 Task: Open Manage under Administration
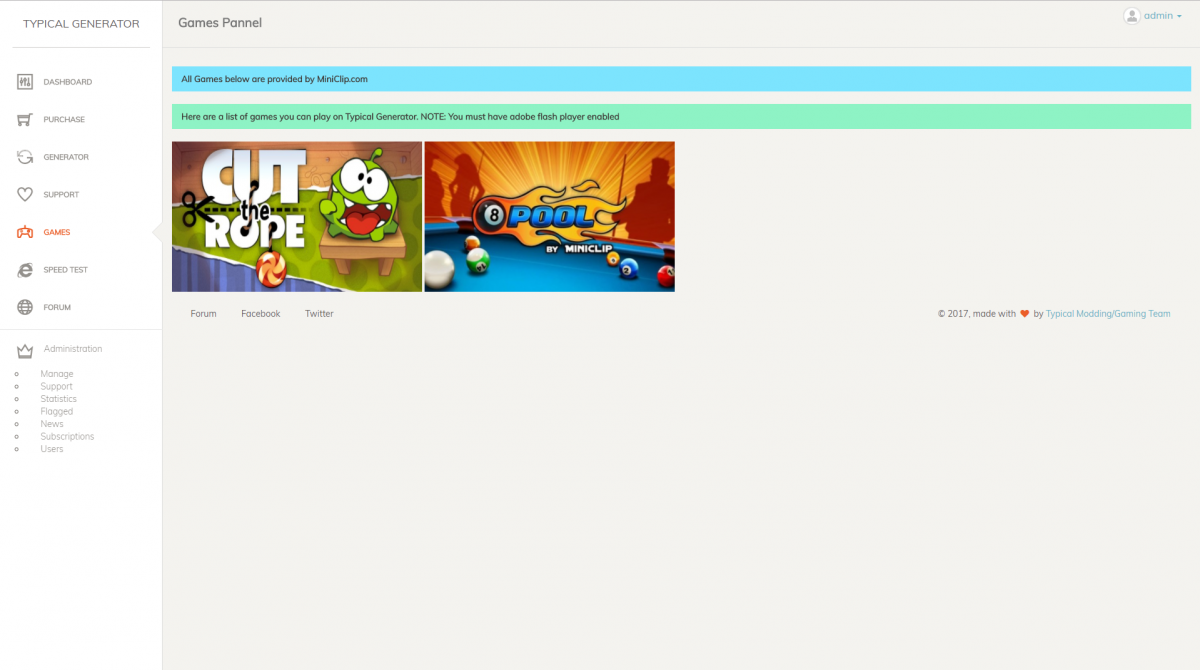(57, 374)
